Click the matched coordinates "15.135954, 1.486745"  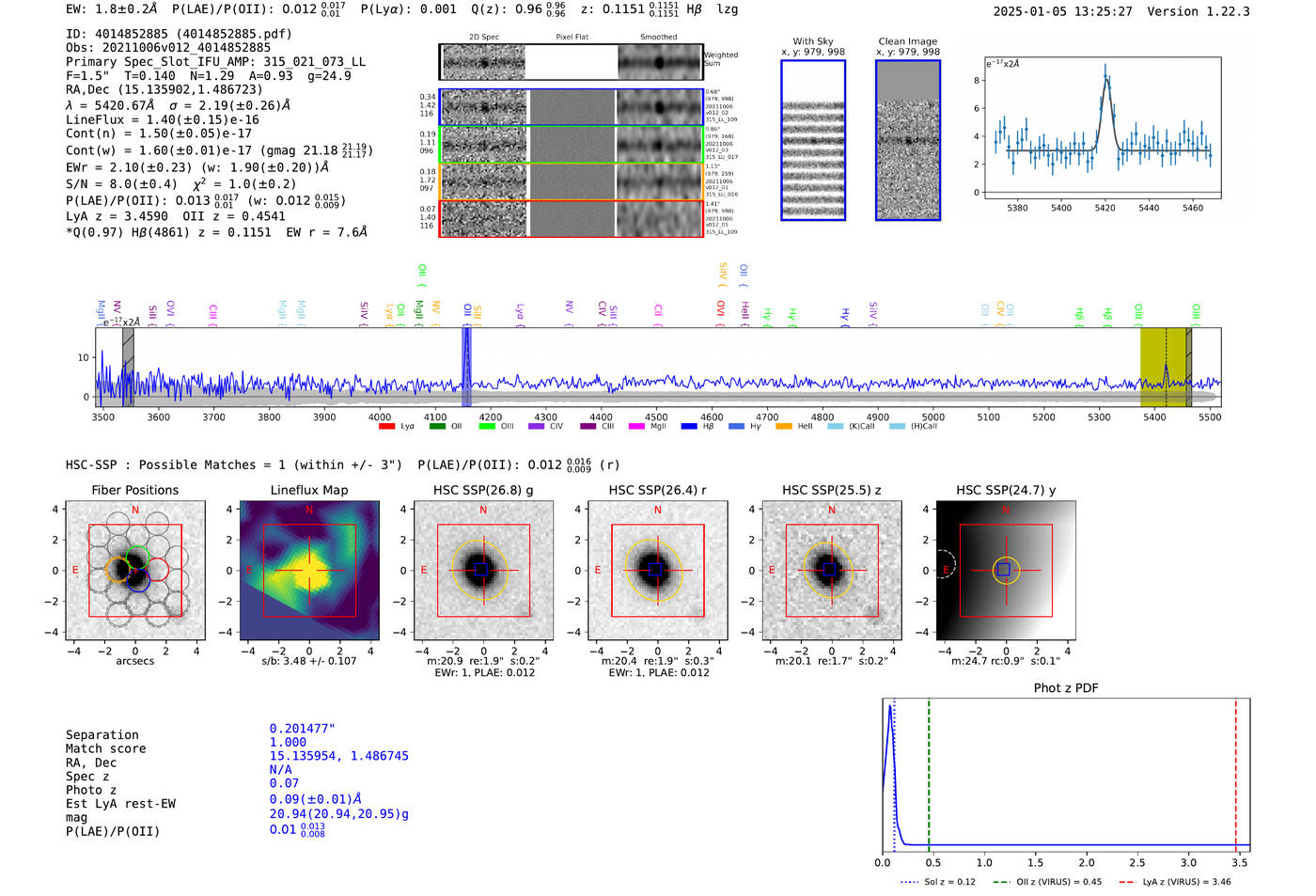pyautogui.click(x=339, y=756)
